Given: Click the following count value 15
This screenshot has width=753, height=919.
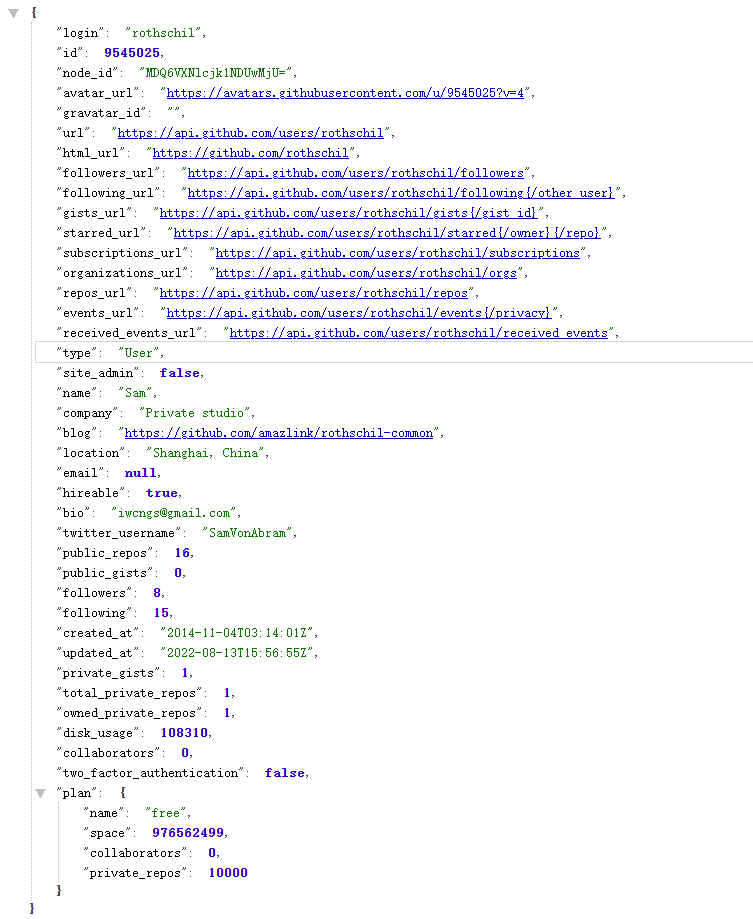Looking at the screenshot, I should (161, 612).
